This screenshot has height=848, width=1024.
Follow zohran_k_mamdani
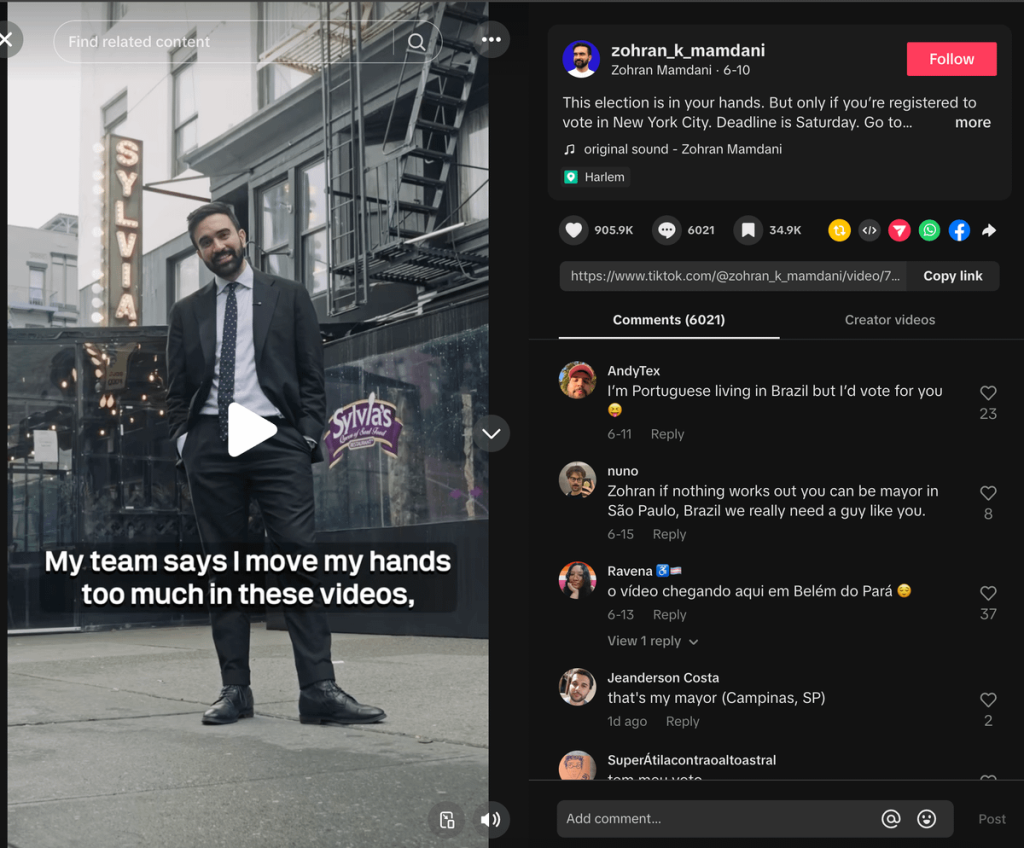click(x=951, y=59)
